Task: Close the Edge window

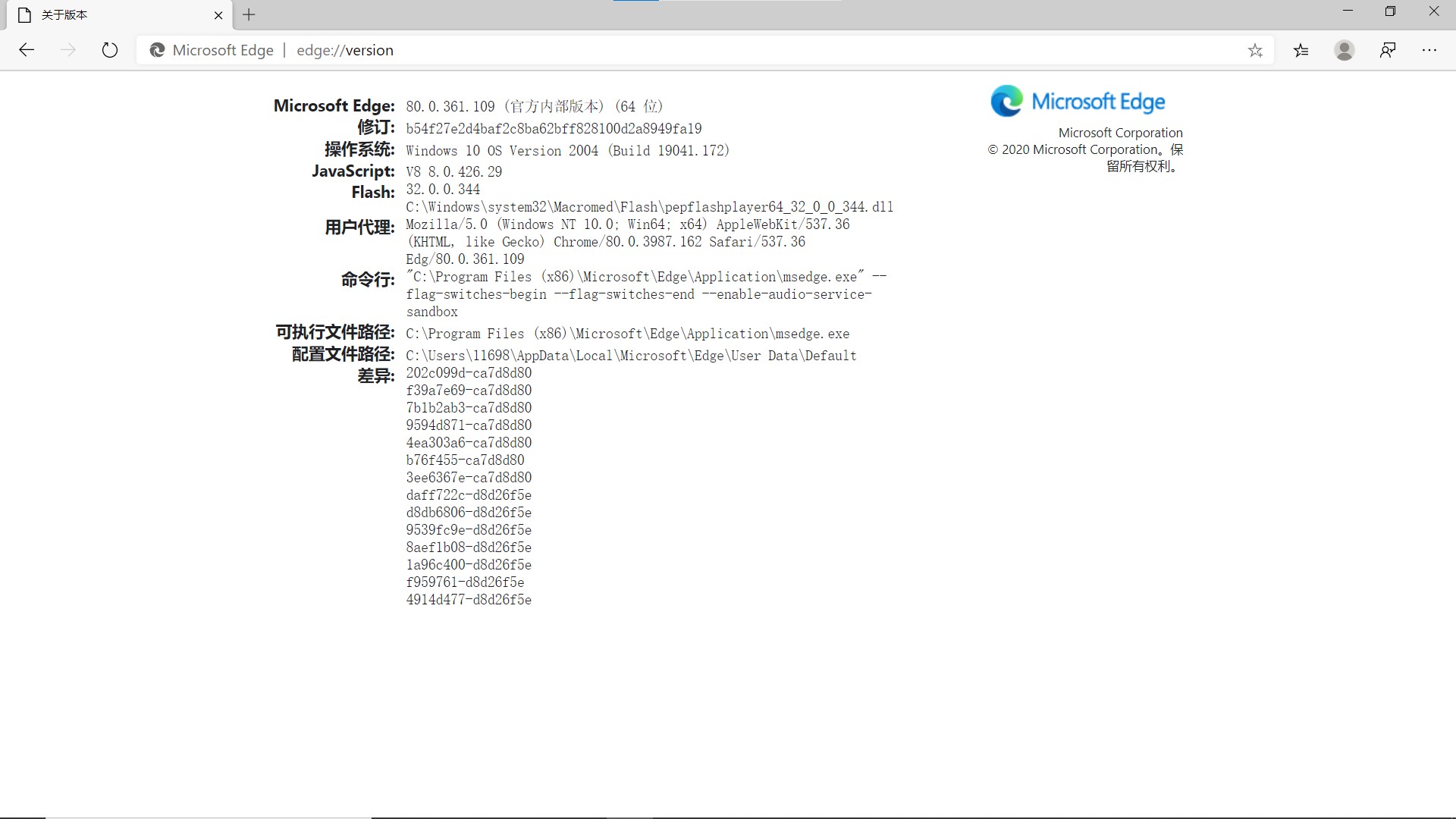Action: (x=1433, y=11)
